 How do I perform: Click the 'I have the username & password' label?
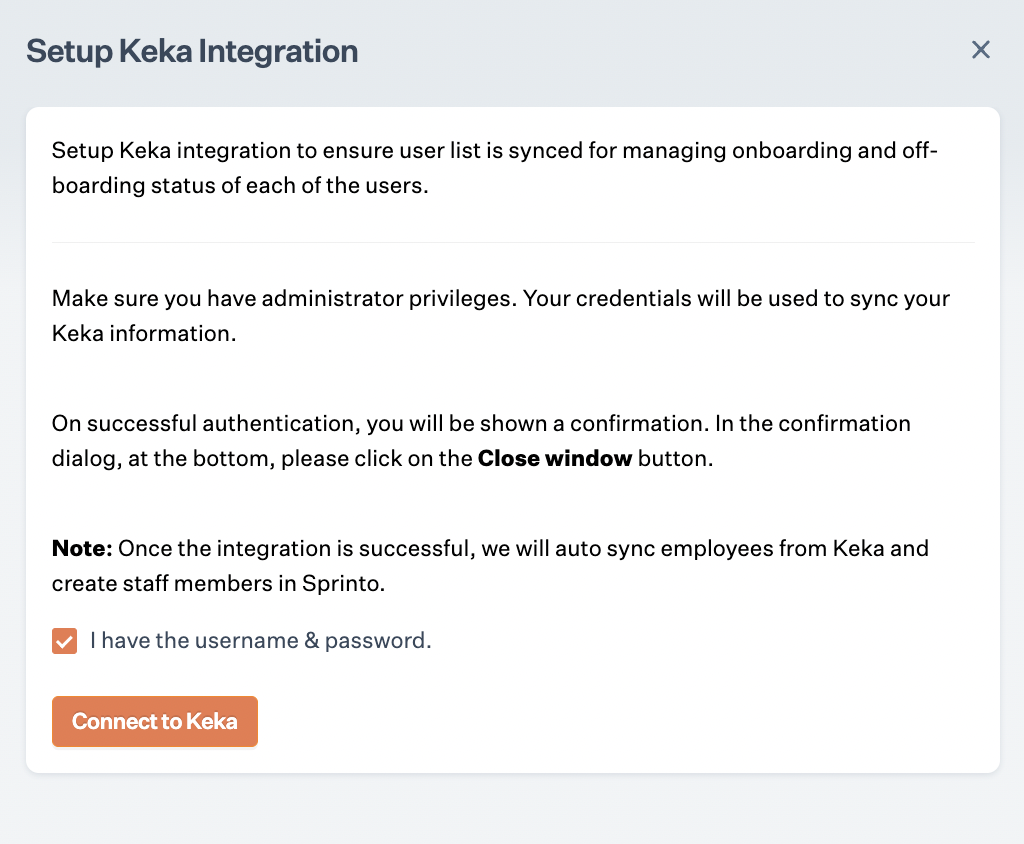point(260,641)
